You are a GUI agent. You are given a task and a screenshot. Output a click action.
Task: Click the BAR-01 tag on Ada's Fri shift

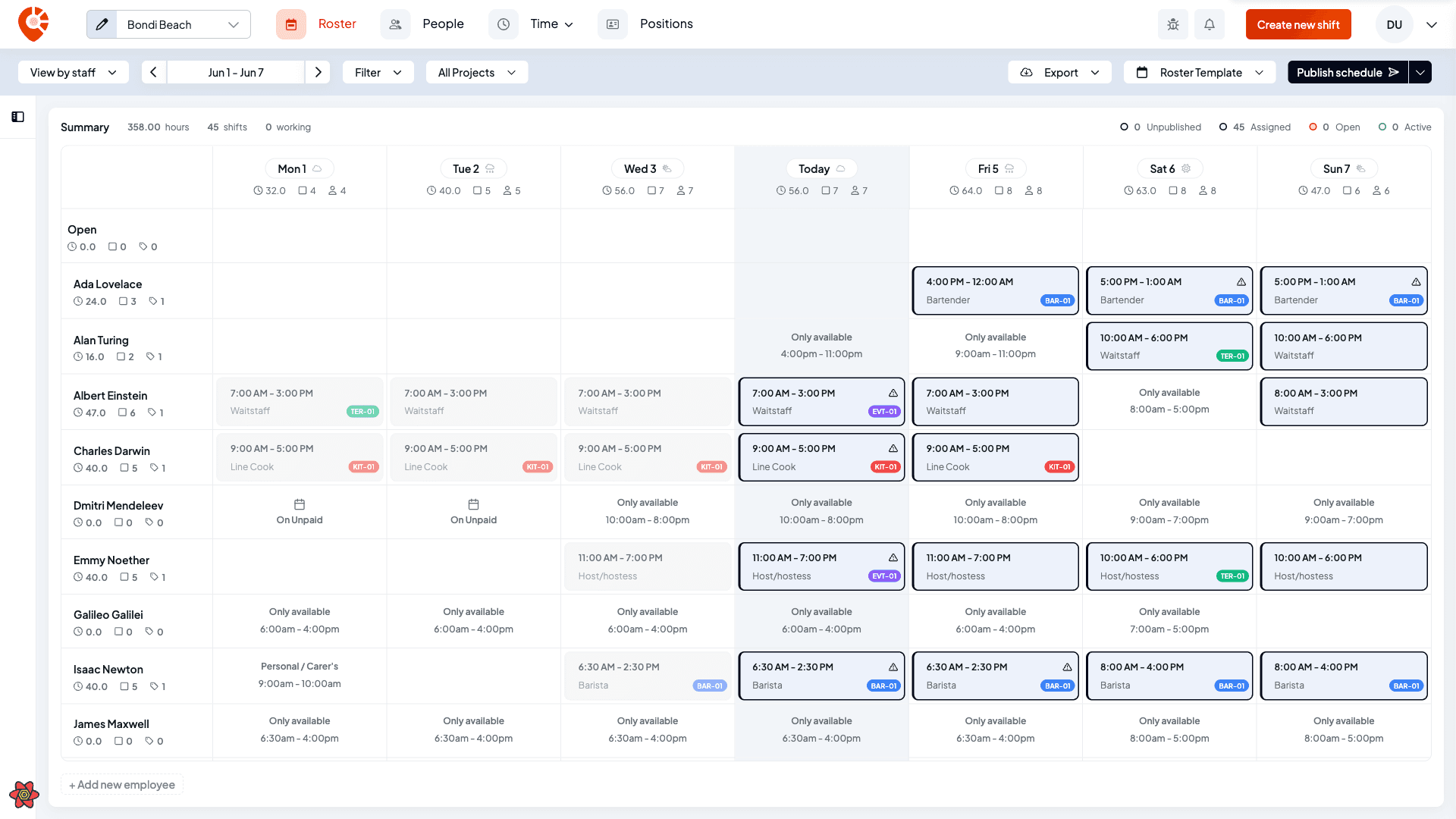click(1057, 300)
